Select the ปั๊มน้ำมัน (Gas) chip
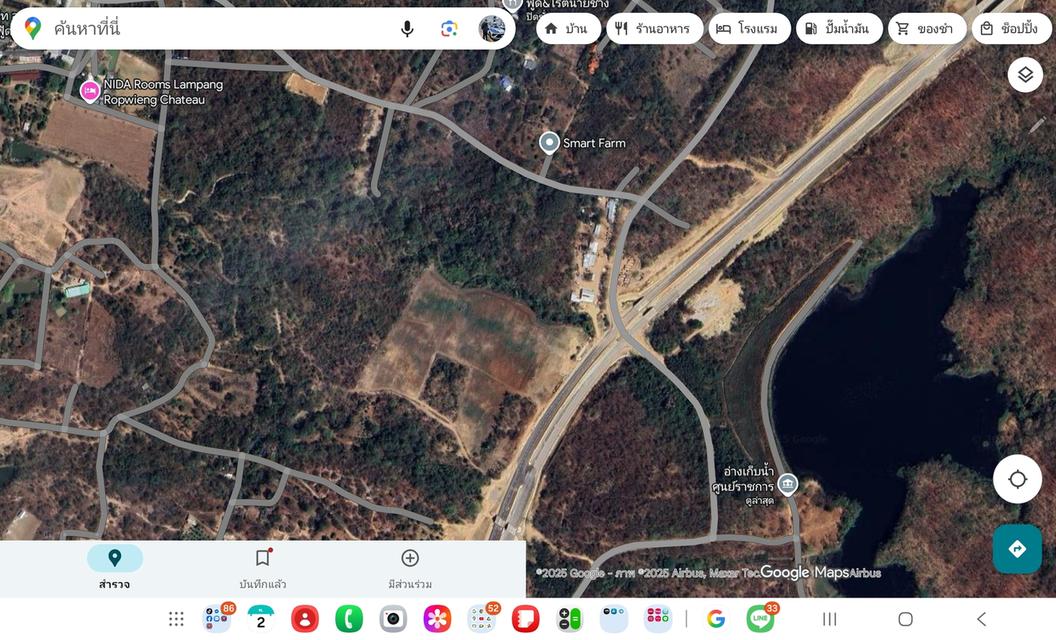 pos(839,28)
